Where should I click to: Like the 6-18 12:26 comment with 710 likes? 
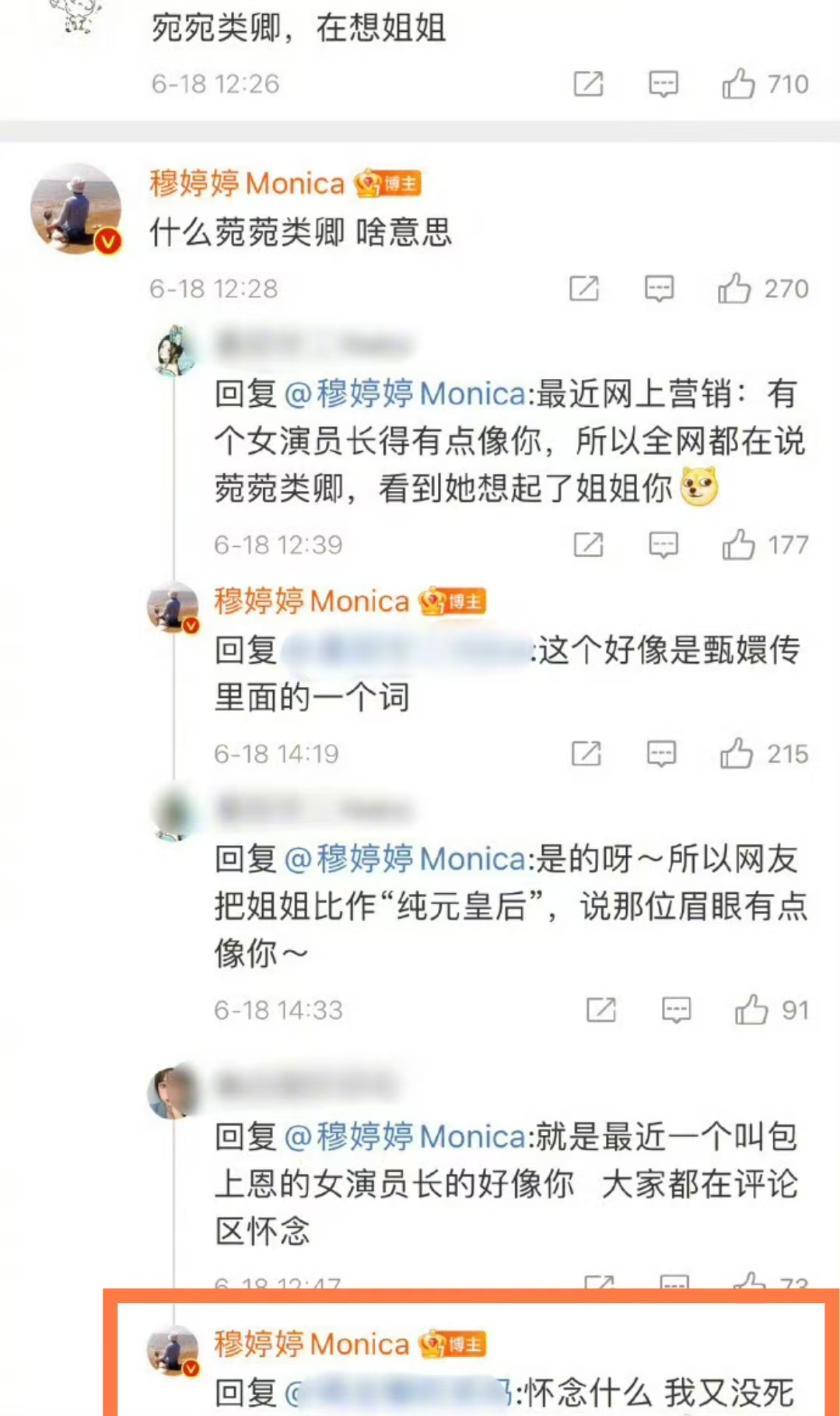tap(738, 83)
